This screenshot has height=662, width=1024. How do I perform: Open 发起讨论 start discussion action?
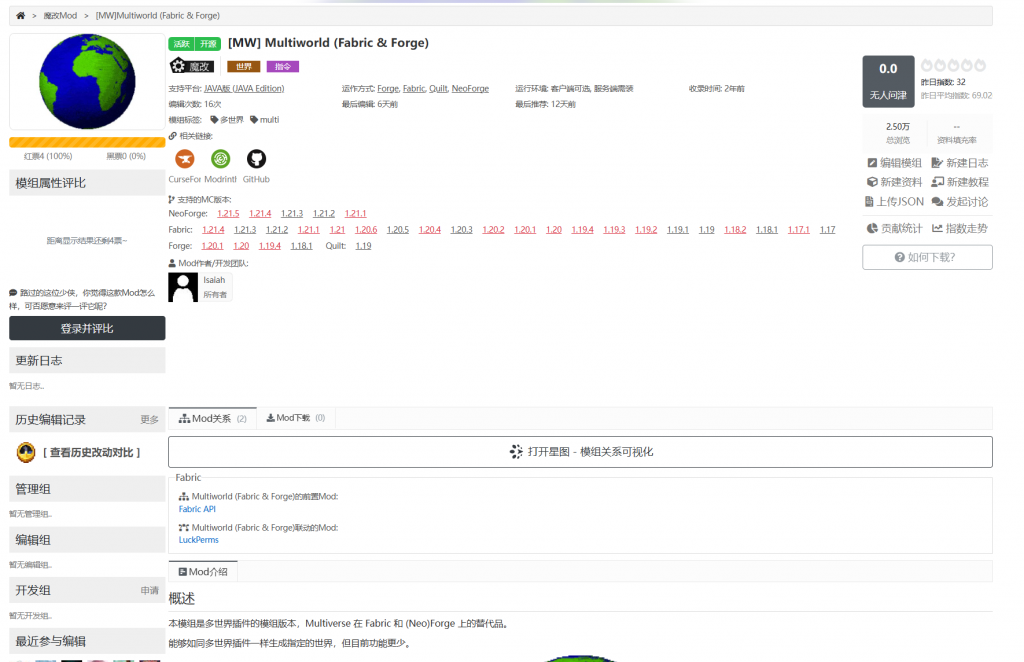pos(960,202)
